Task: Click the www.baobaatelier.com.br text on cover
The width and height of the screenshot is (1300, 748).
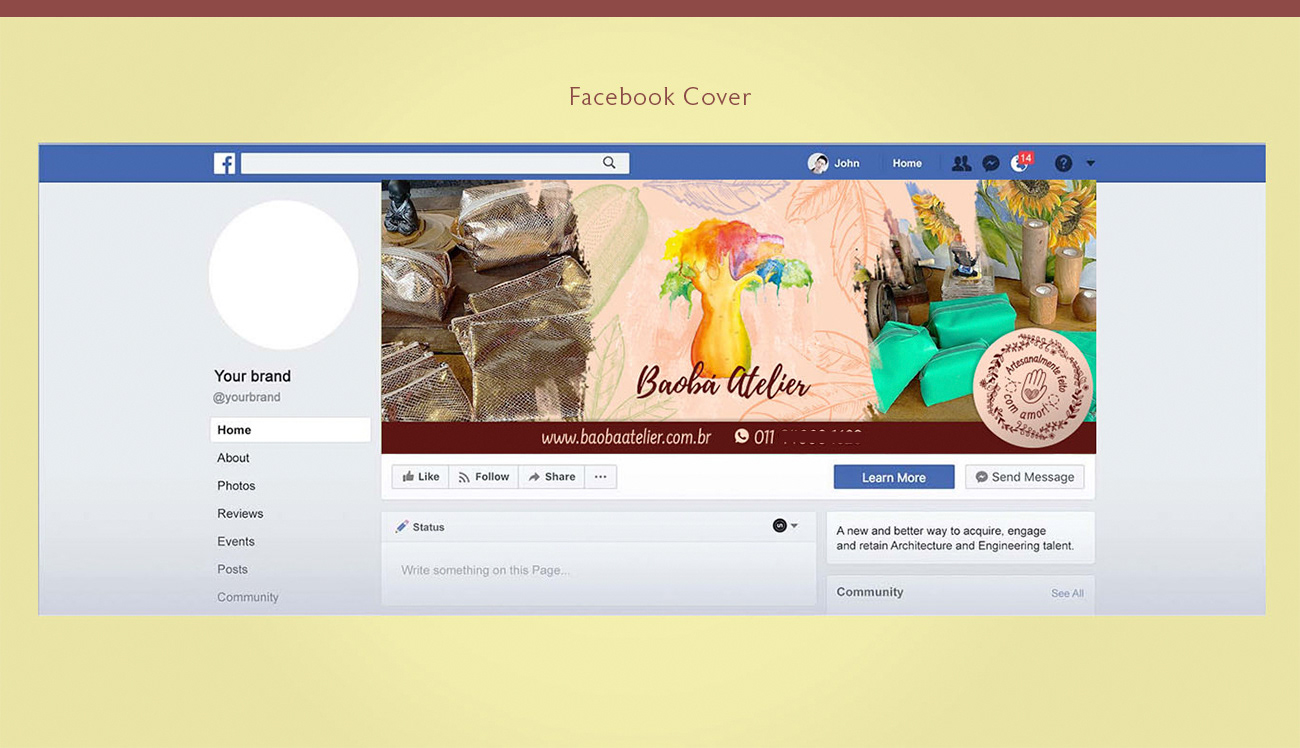Action: pyautogui.click(x=626, y=437)
